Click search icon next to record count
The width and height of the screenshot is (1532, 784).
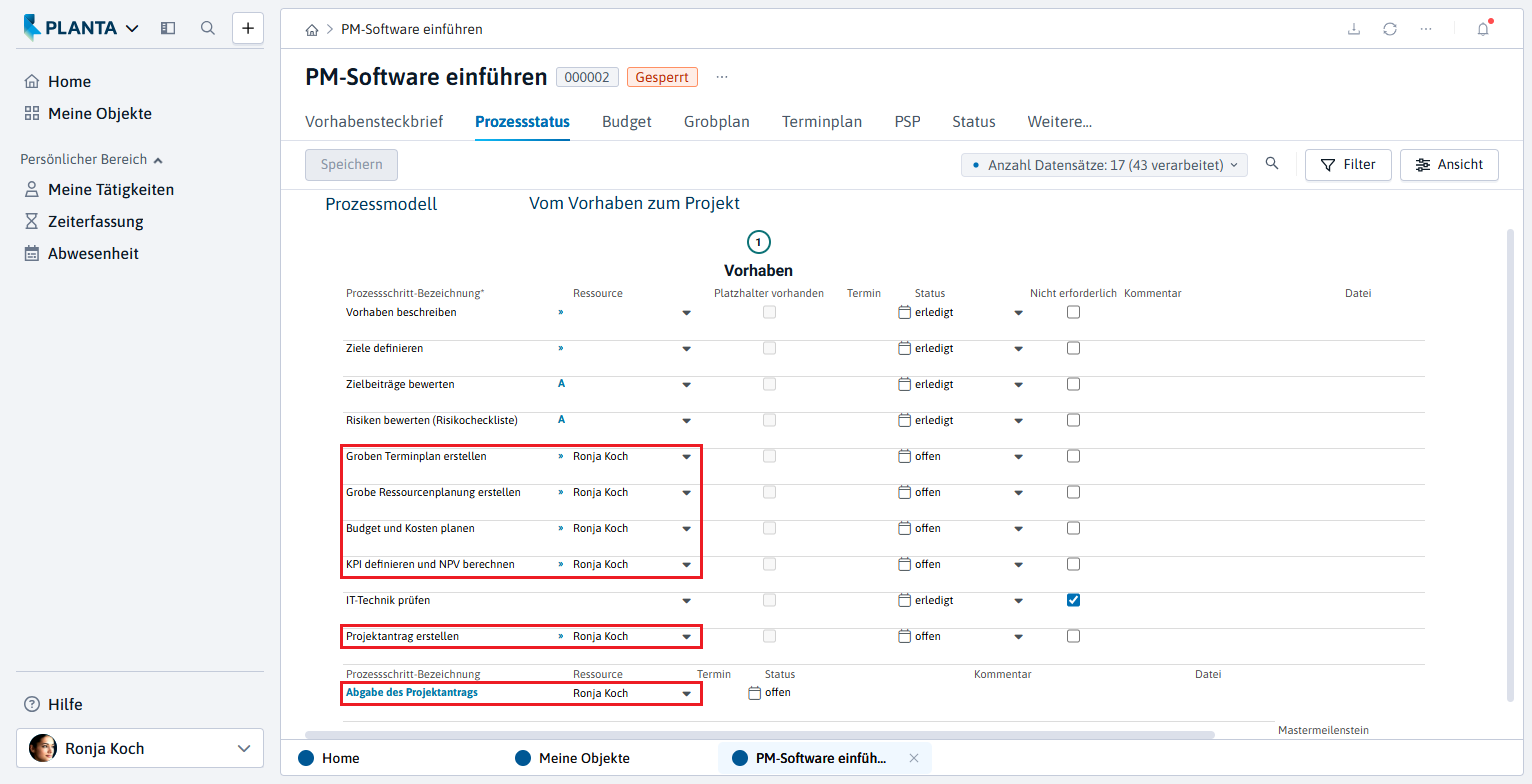tap(1272, 164)
